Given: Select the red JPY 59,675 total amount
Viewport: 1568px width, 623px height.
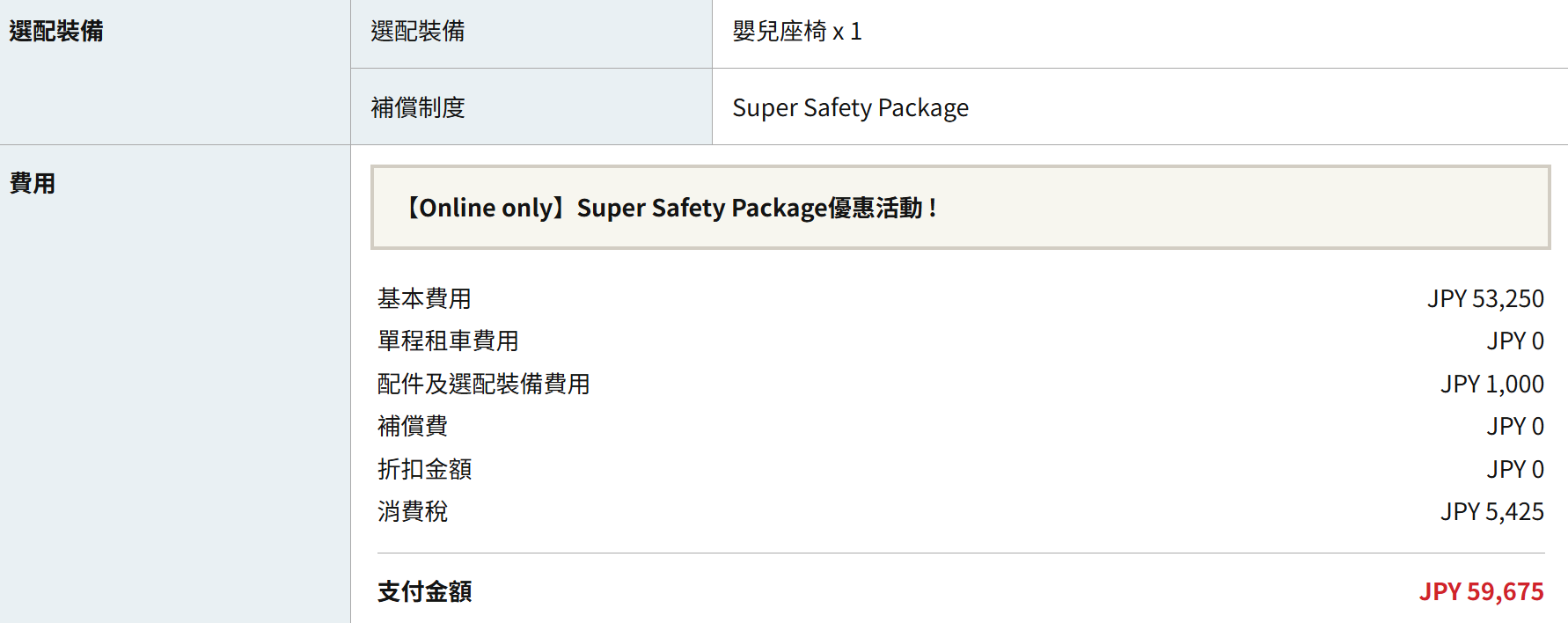Looking at the screenshot, I should pyautogui.click(x=1481, y=591).
